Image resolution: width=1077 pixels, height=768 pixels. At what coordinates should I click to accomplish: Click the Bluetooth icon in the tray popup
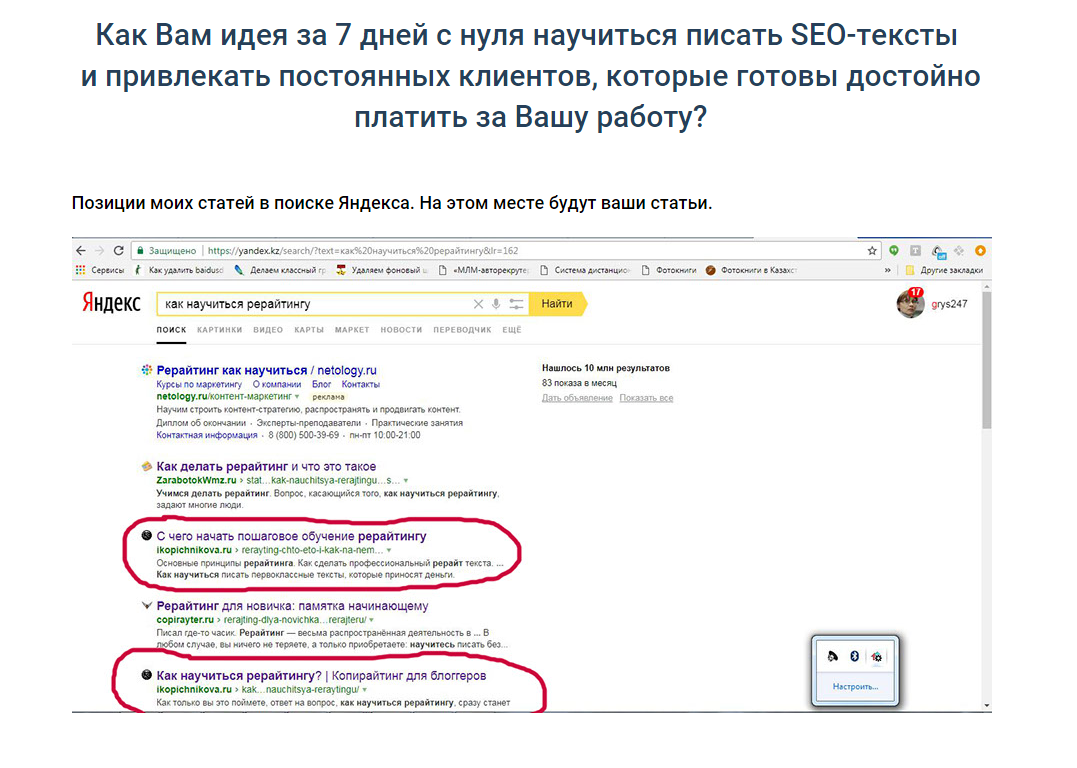[854, 656]
